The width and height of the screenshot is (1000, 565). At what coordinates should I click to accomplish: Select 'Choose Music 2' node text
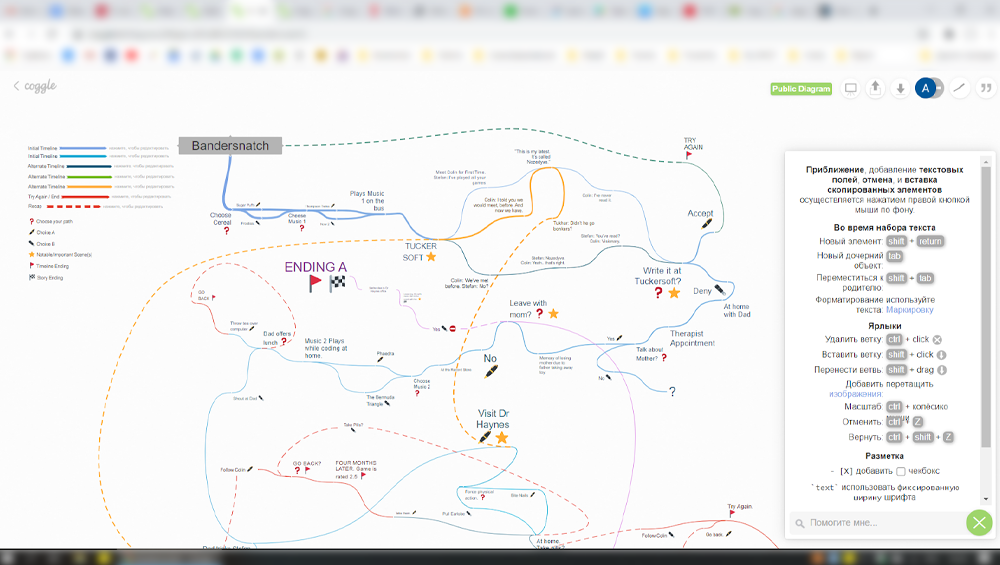pos(422,384)
